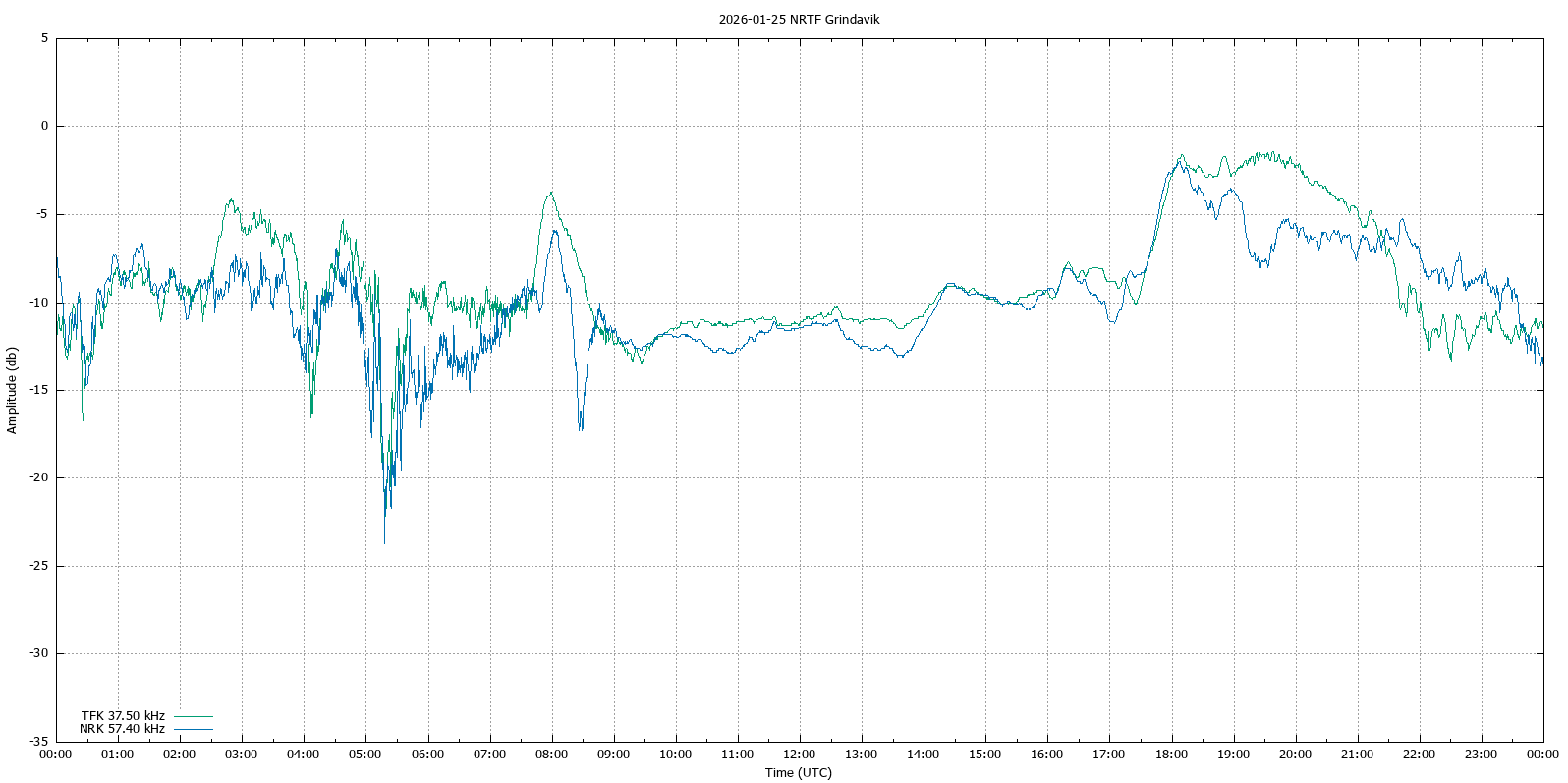Click the -35 amplitude tick label
Screen dimensions: 1568x783
(x=38, y=742)
